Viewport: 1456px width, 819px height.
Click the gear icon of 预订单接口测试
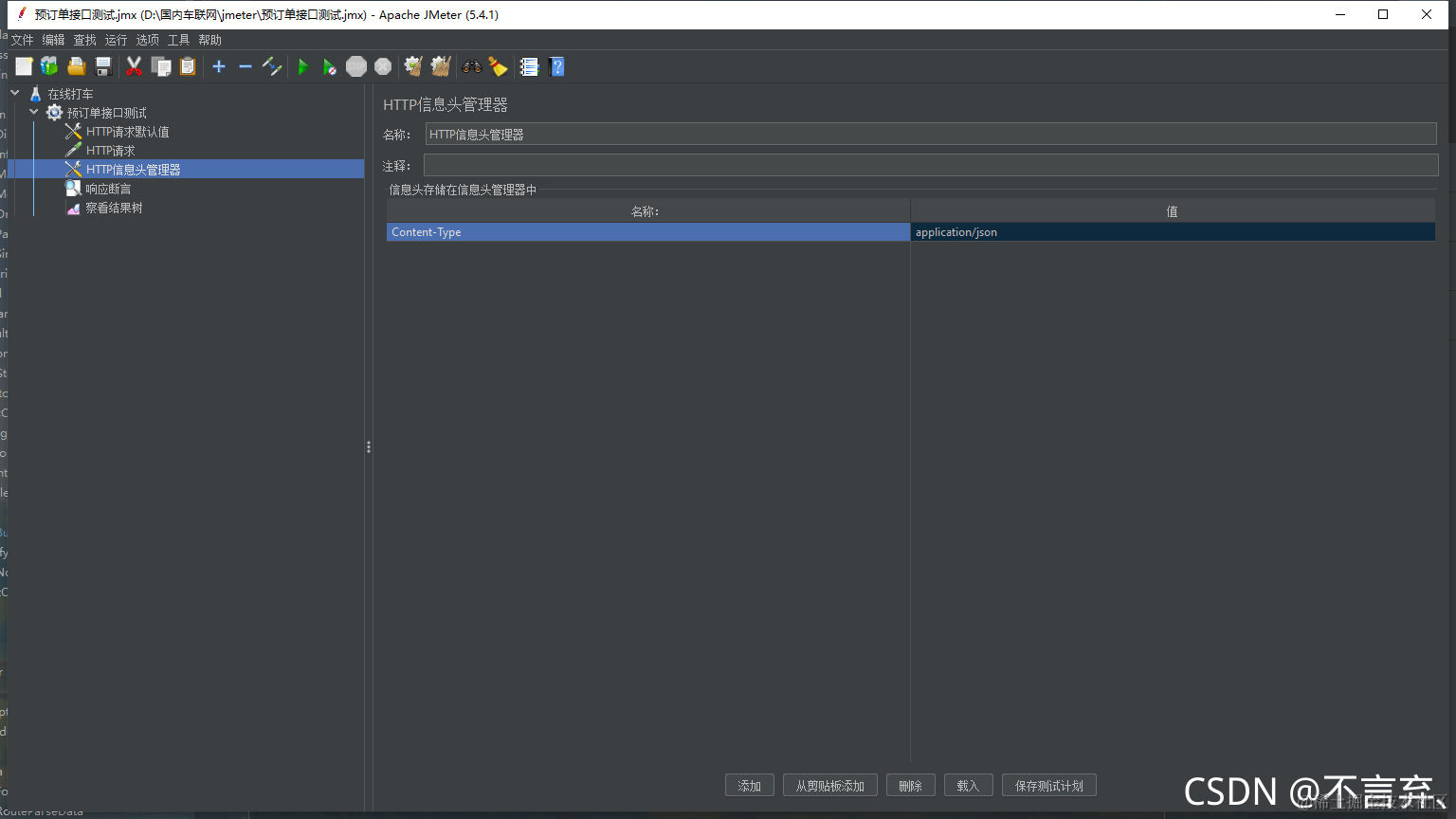(x=54, y=113)
